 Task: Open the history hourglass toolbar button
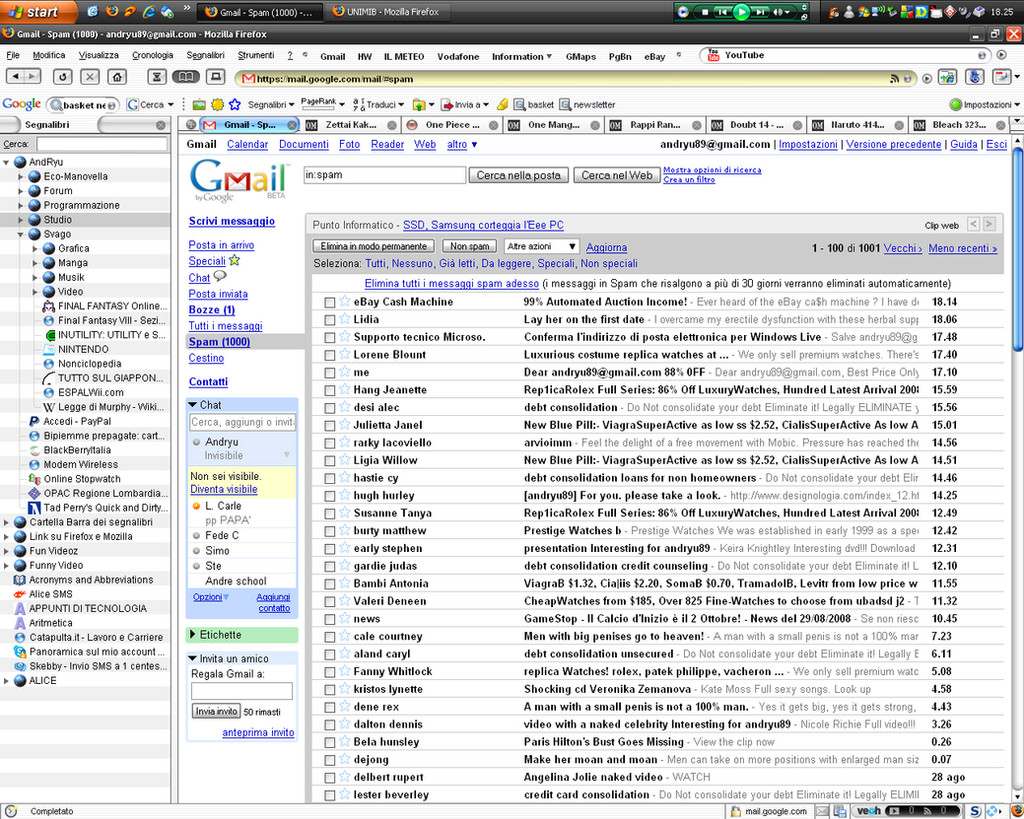[x=157, y=77]
